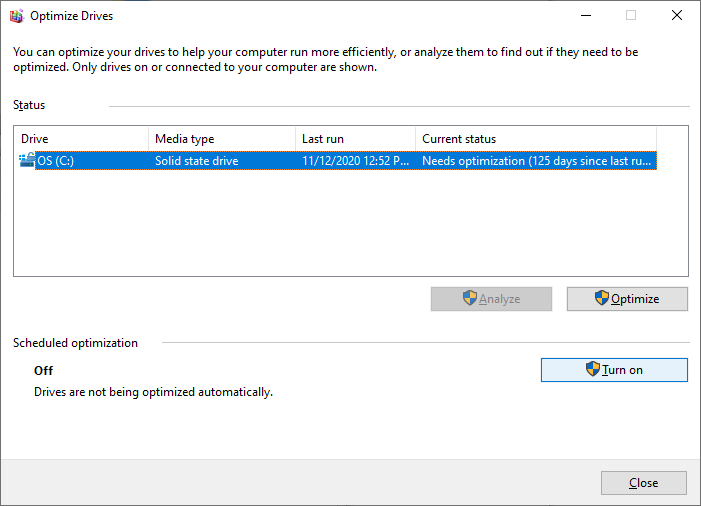
Task: Sort by the Drive column header
Action: click(x=80, y=139)
